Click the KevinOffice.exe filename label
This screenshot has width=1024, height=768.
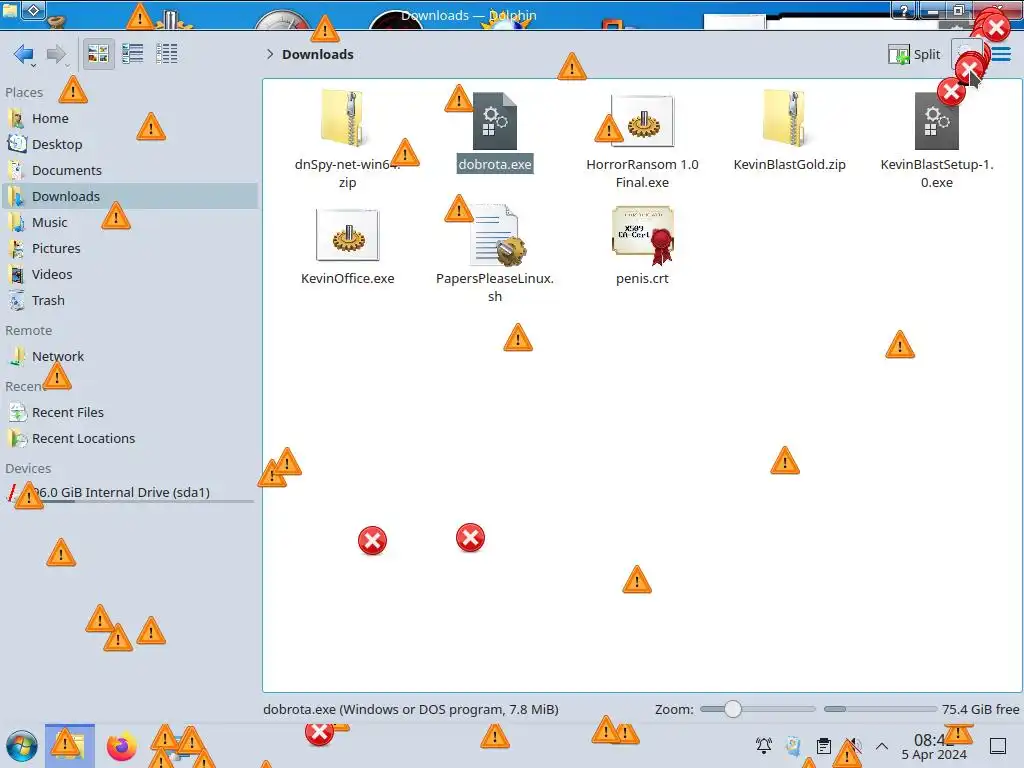[347, 279]
